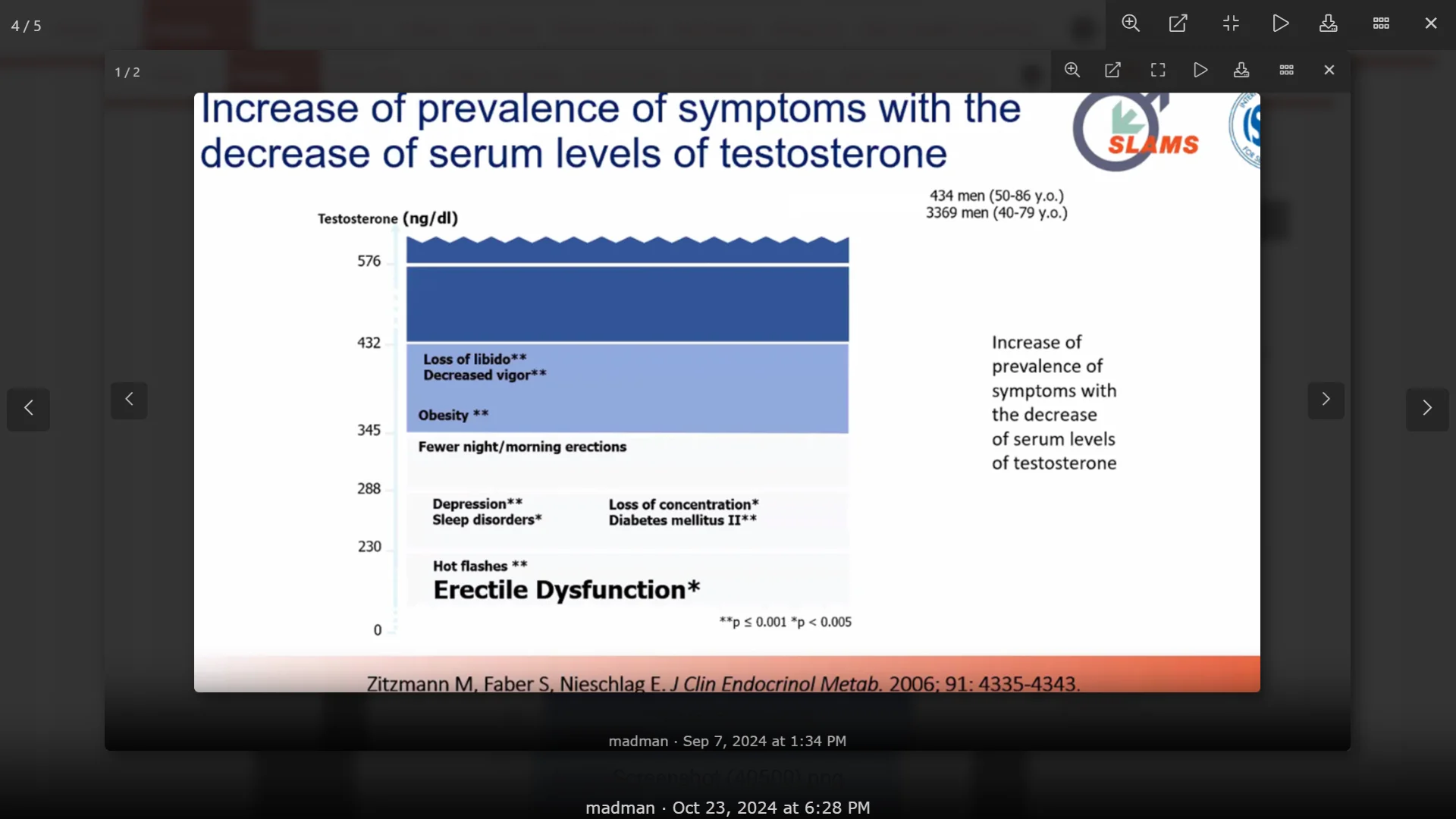Toggle thumbnails grid in the outer 4/5 toolbar
The width and height of the screenshot is (1456, 819).
(1381, 24)
